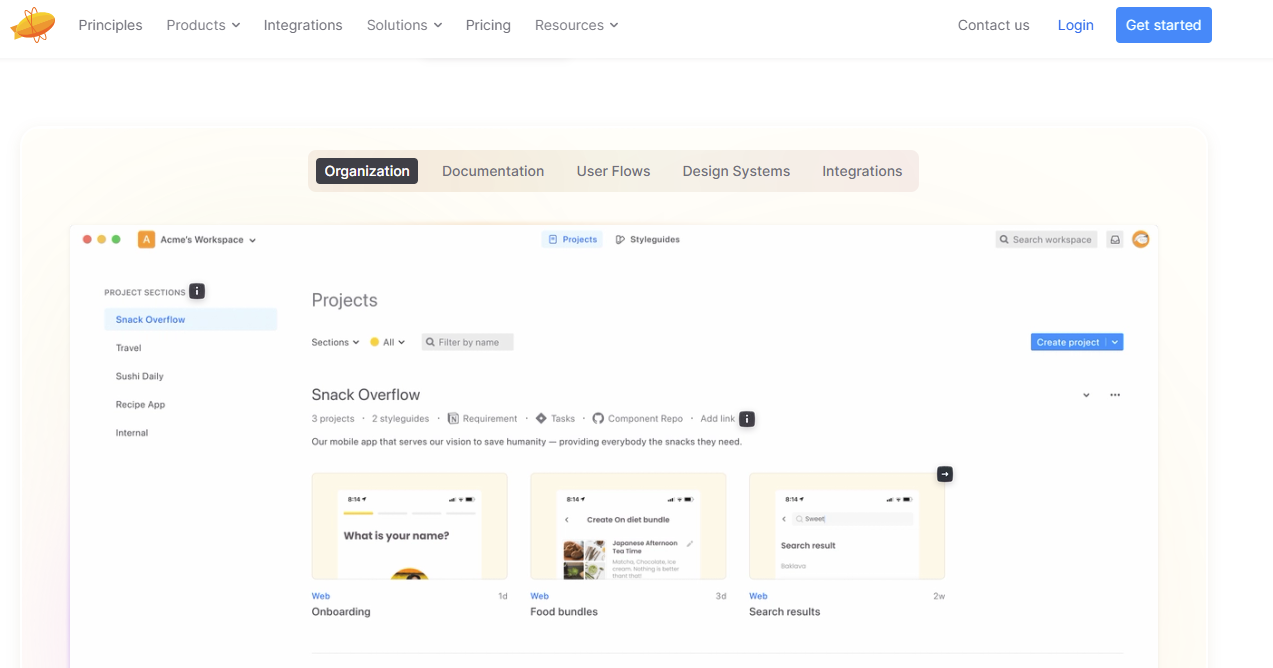Click info hotspot next to Project Sections
Screen dimensions: 1273x668
197,291
